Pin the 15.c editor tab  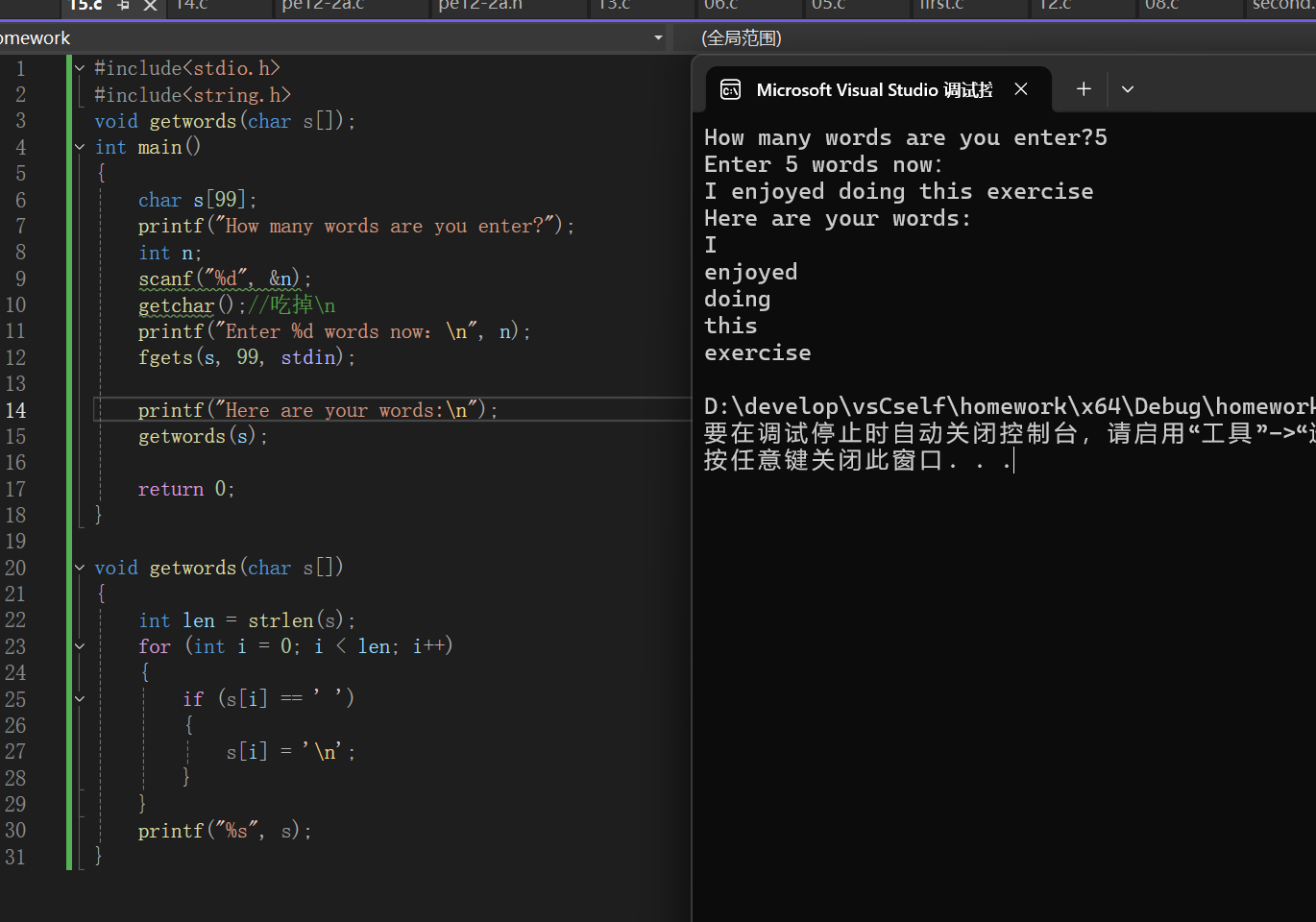tap(123, 6)
